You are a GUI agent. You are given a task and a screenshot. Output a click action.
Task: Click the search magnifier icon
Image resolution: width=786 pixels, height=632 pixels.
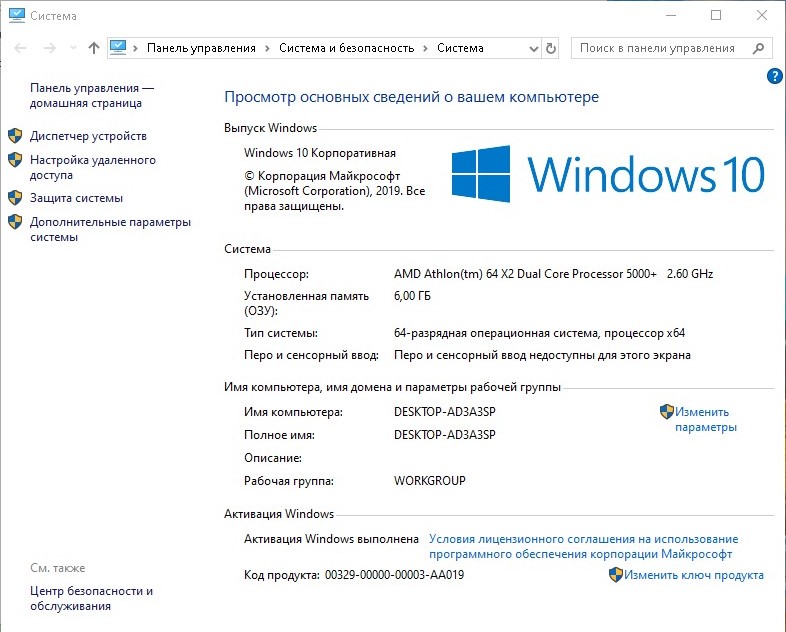pos(758,48)
